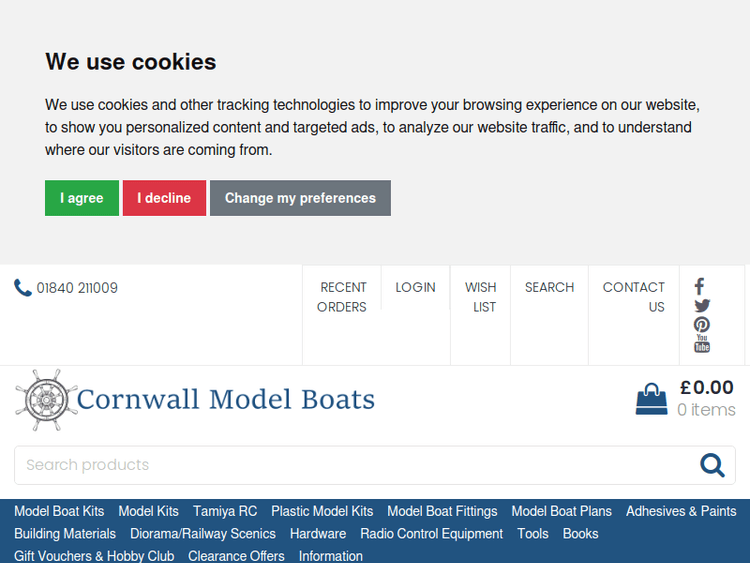Open Adhesives & Paints category
The image size is (750, 563).
point(681,511)
